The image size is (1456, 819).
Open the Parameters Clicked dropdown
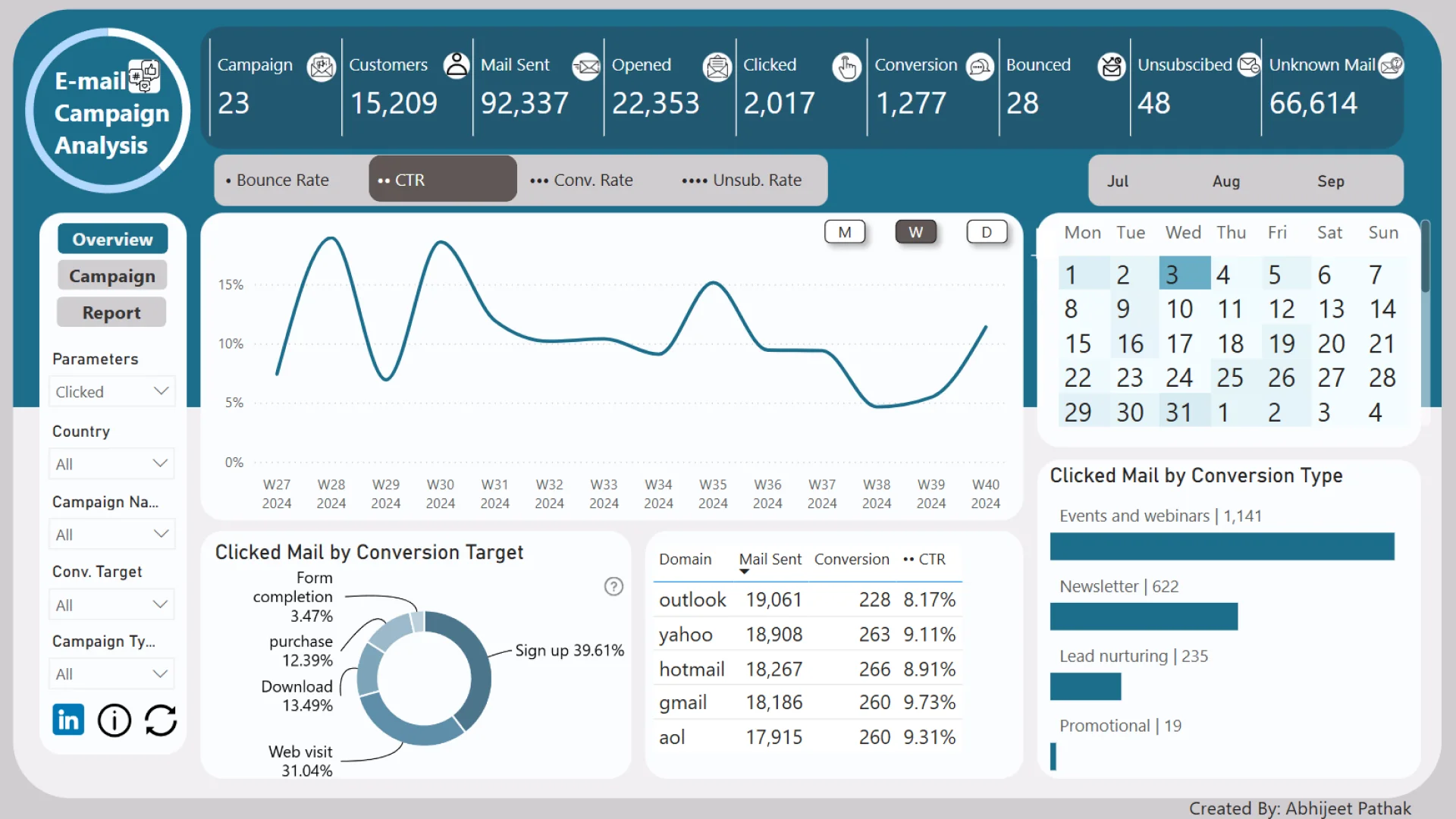point(111,391)
